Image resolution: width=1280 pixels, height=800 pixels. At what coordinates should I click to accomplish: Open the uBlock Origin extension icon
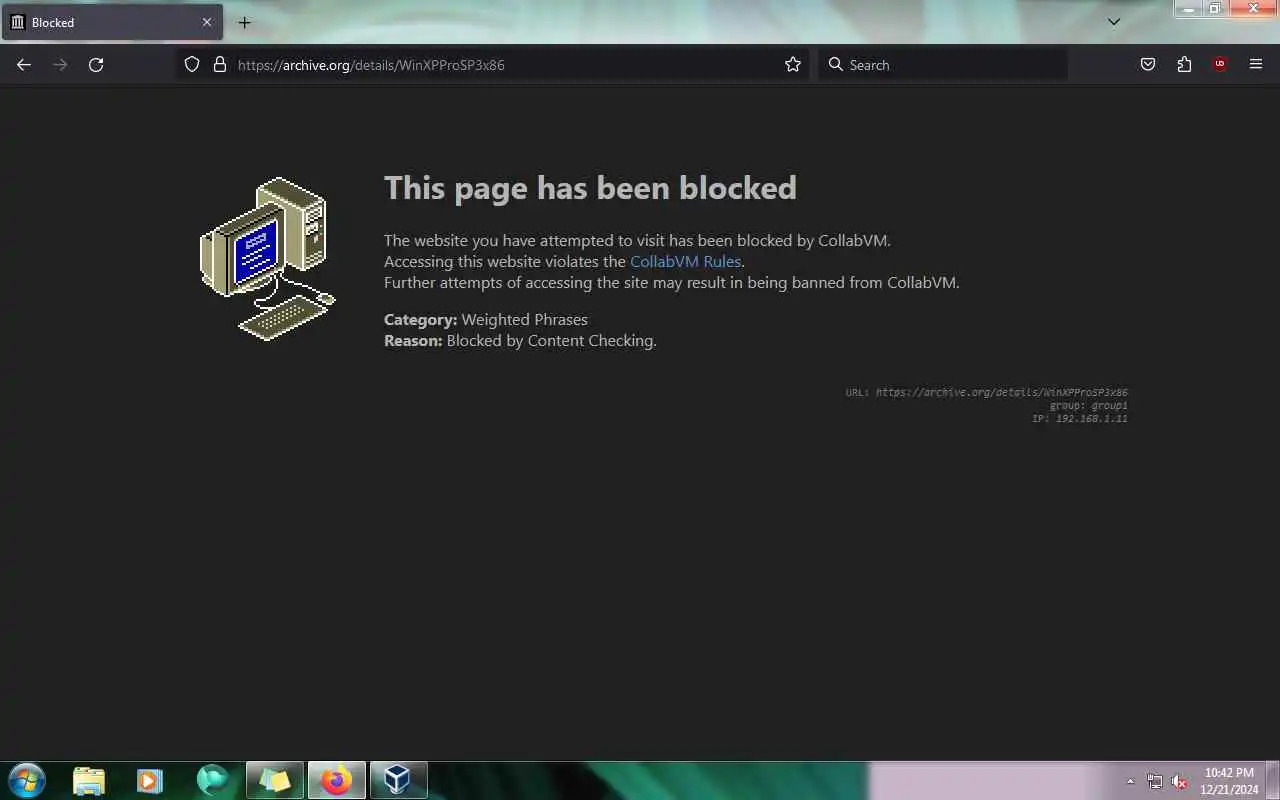click(x=1220, y=65)
